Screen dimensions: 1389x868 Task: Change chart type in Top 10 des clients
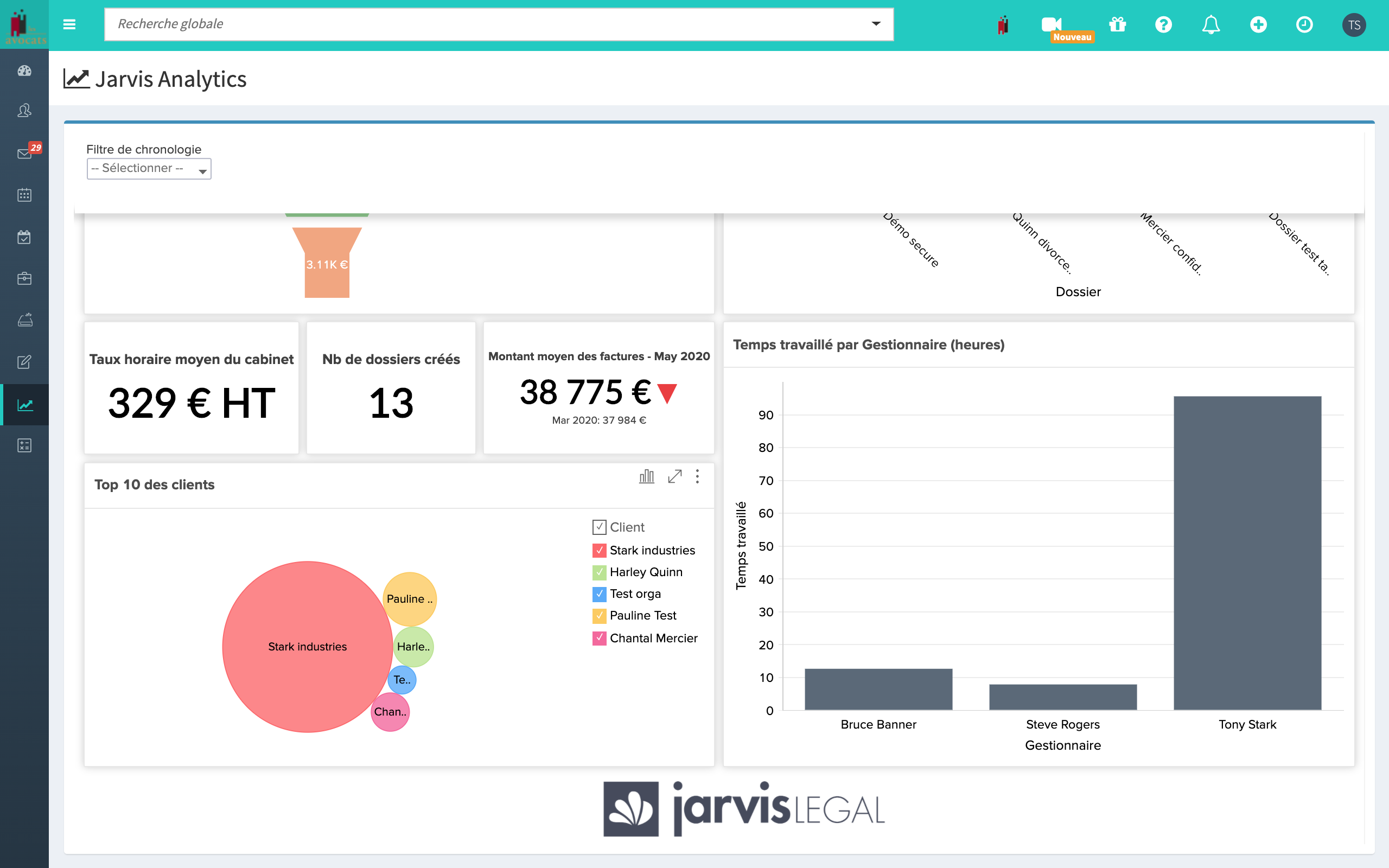647,476
